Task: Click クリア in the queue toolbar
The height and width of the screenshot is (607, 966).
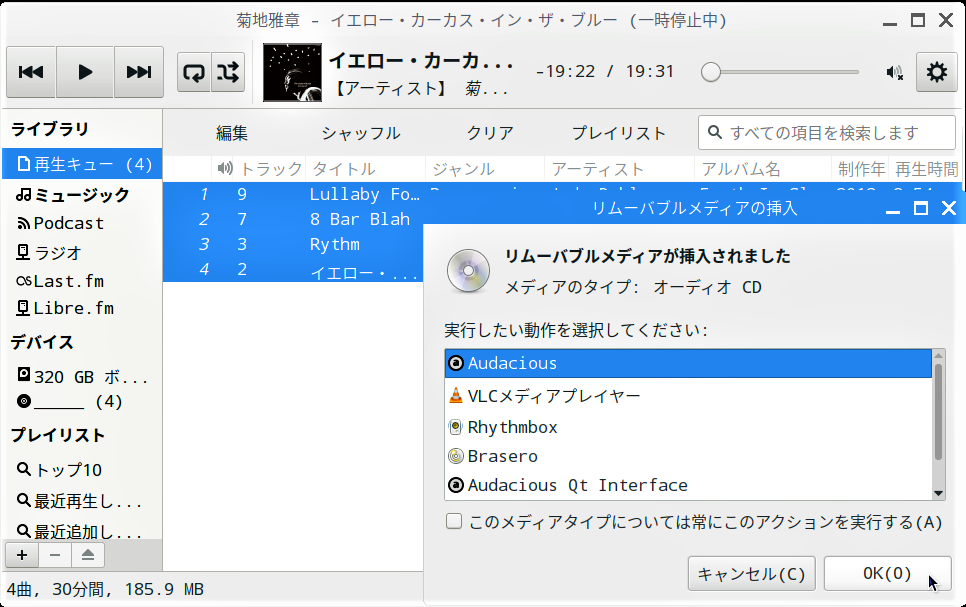Action: (x=490, y=133)
